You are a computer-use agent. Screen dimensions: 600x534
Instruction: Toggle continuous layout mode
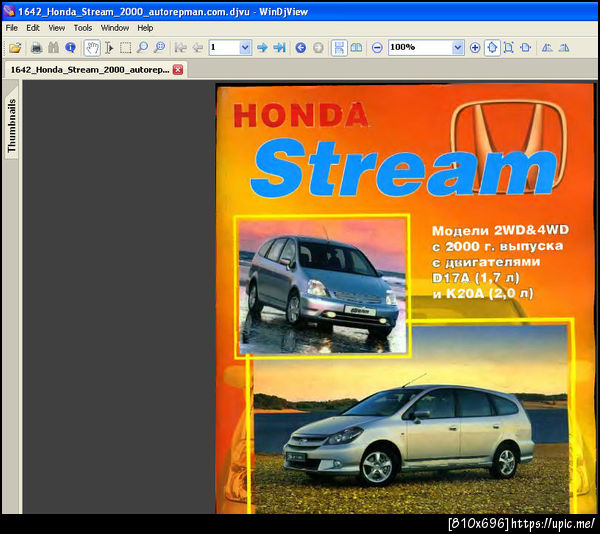(x=339, y=48)
